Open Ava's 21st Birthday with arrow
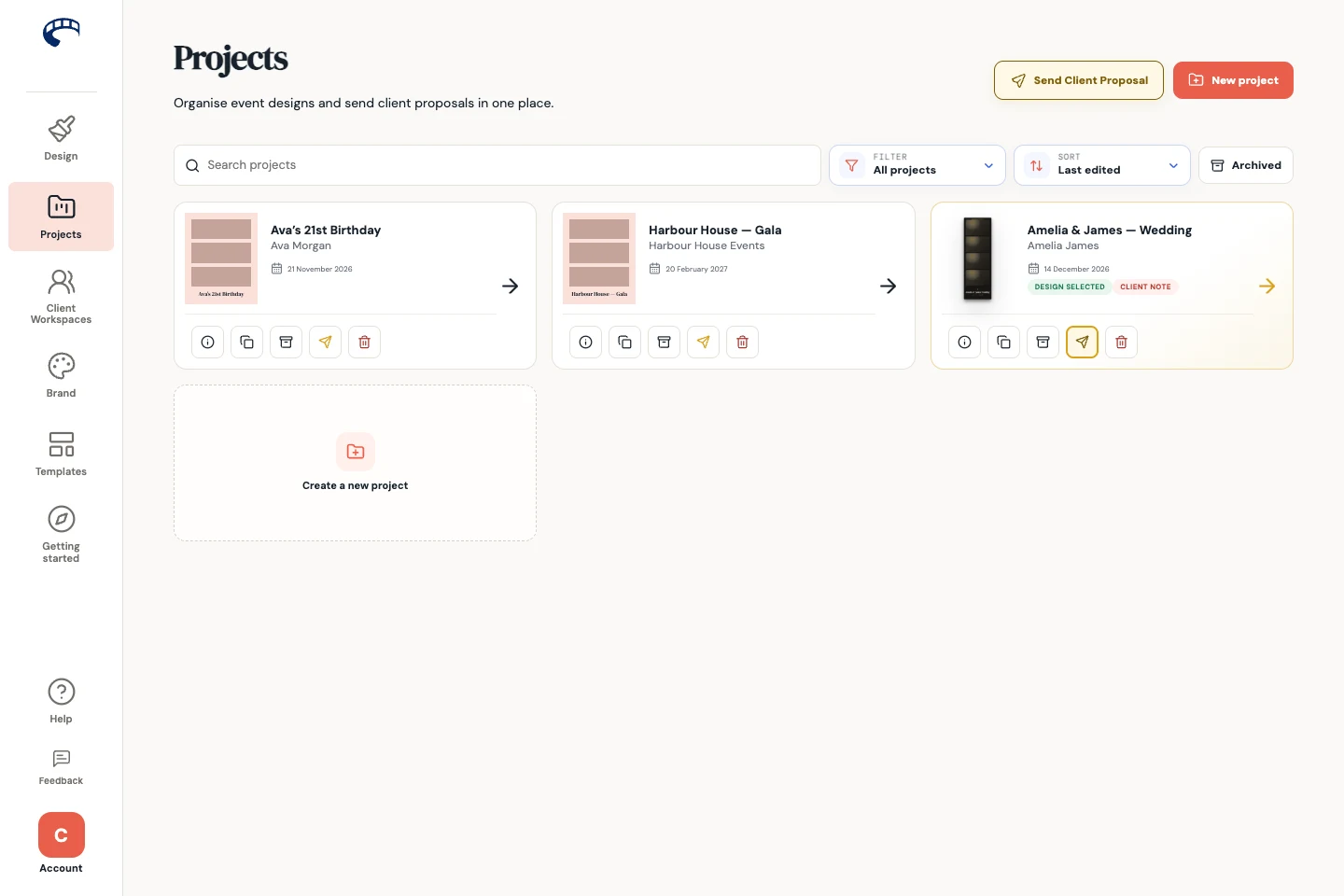 [x=510, y=286]
